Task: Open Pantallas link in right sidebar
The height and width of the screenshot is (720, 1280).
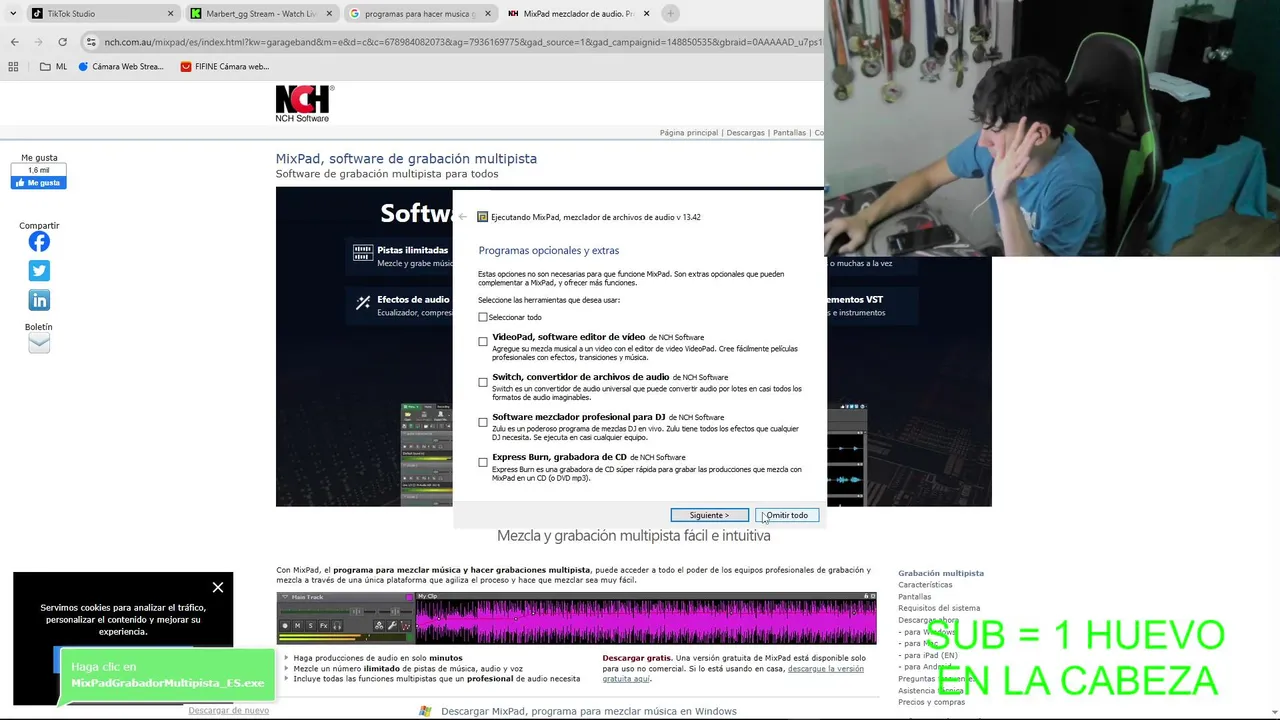Action: coord(914,597)
